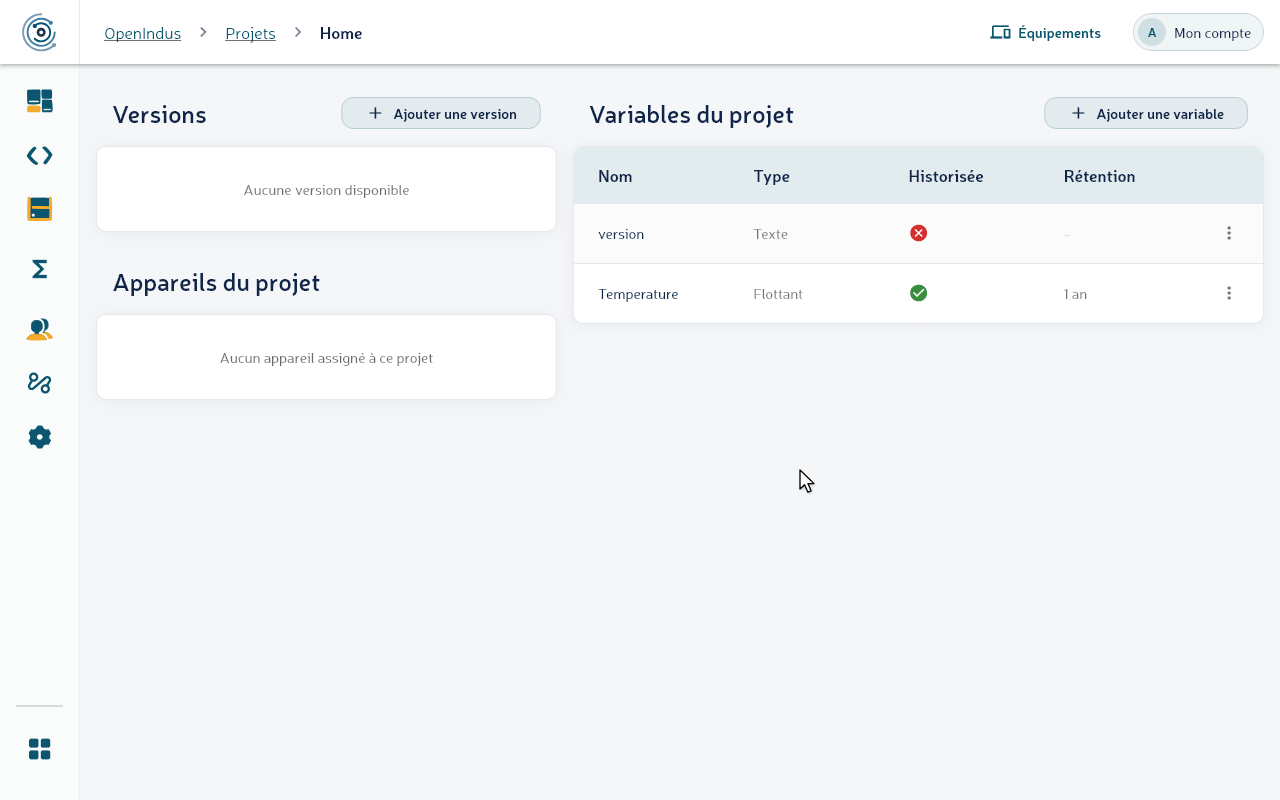
Task: Click the Appareils du projet heading
Action: point(216,282)
